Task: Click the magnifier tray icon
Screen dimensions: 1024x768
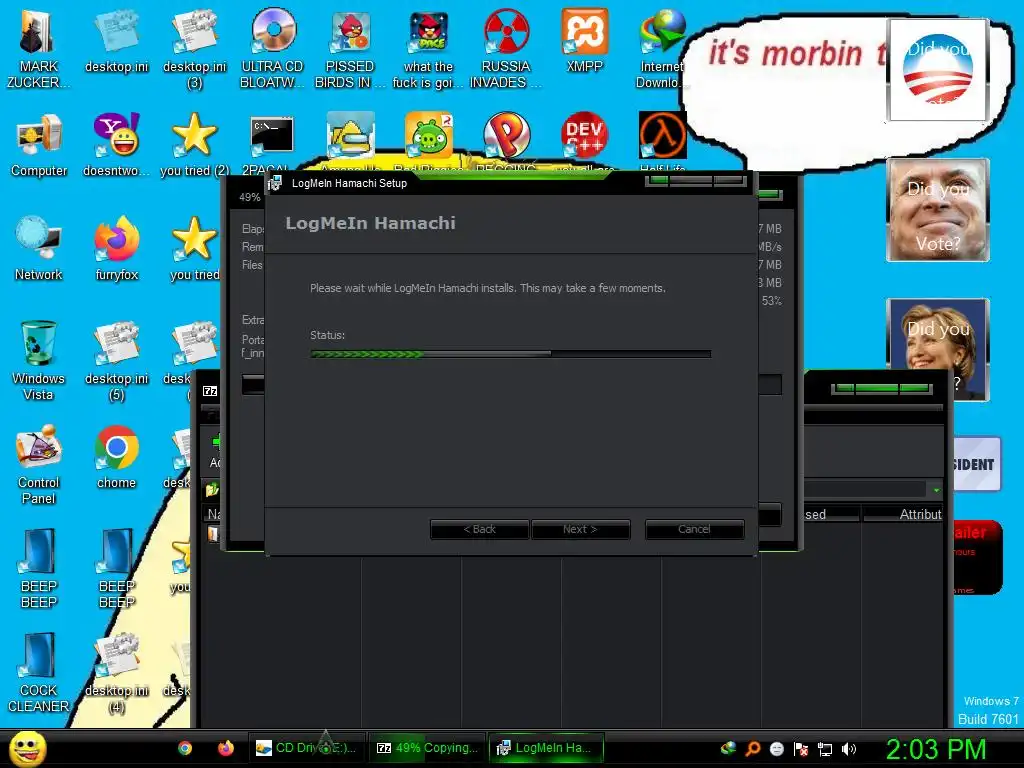Action: tap(753, 749)
